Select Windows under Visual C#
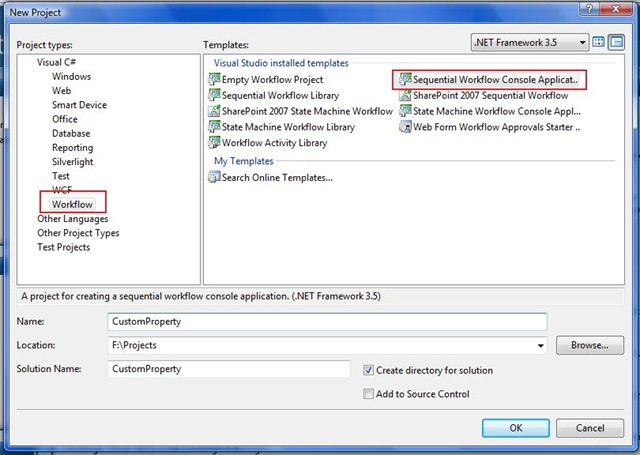This screenshot has width=640, height=455. (x=71, y=76)
